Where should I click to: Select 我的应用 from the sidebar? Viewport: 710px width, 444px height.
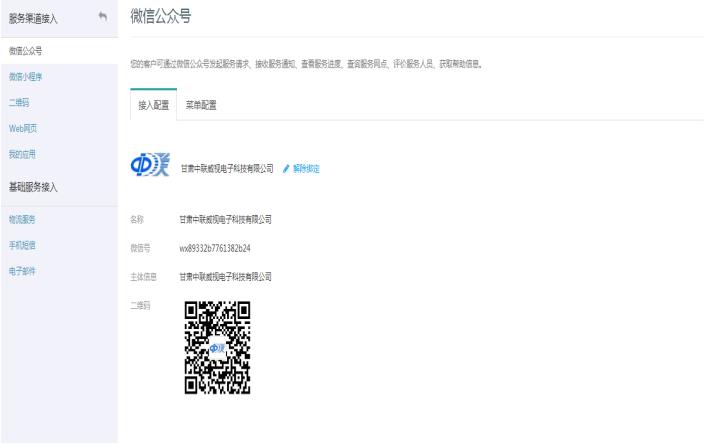(22, 154)
